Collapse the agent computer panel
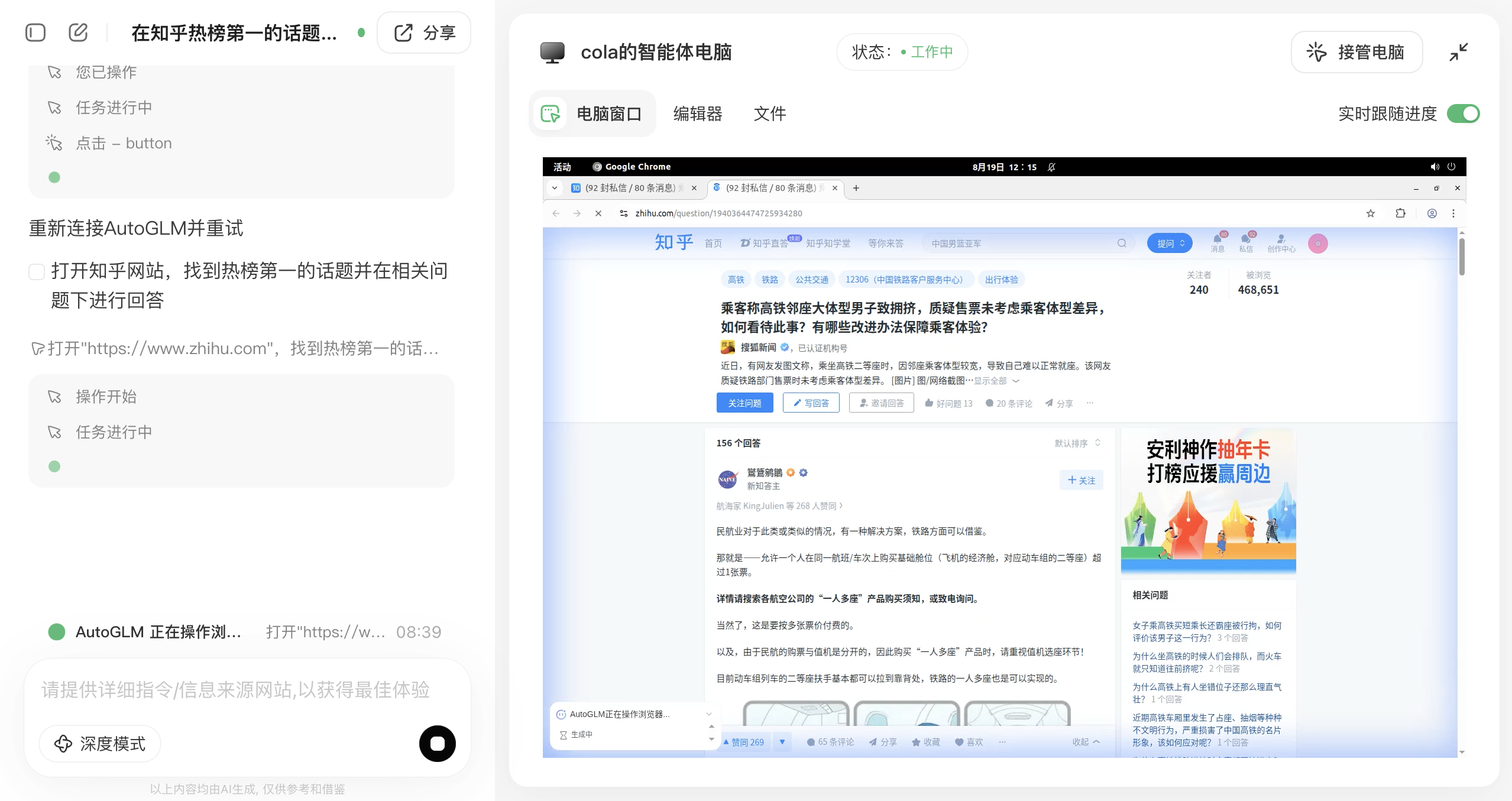This screenshot has height=801, width=1512. tap(1458, 52)
